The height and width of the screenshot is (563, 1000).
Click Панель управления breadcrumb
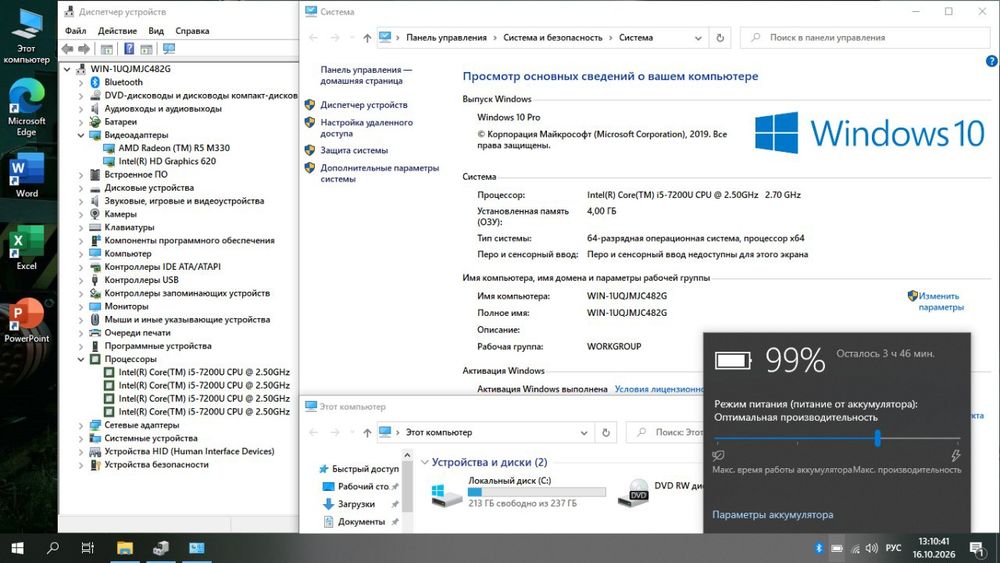tap(446, 38)
